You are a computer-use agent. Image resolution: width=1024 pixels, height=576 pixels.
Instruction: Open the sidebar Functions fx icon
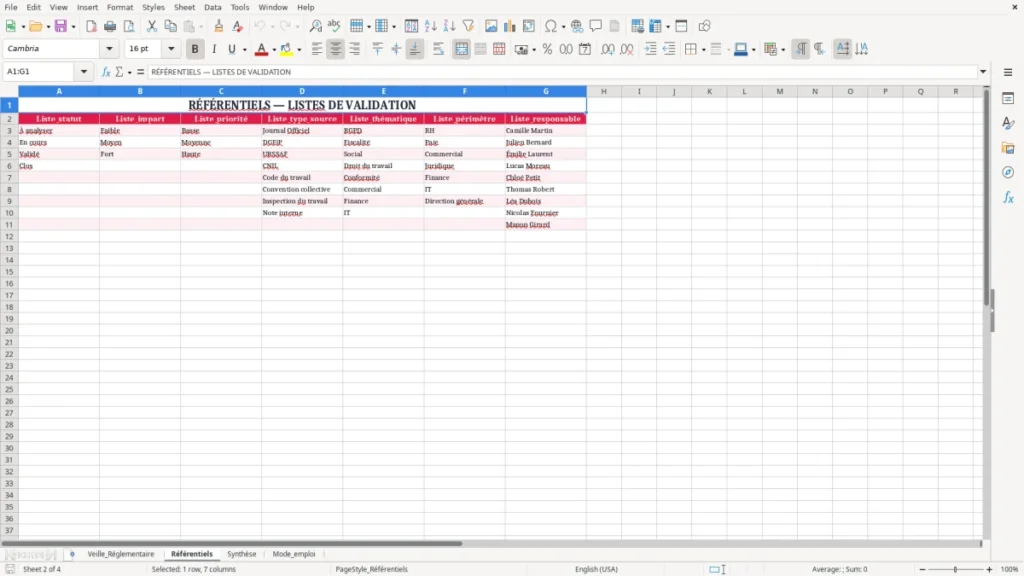pos(1008,197)
